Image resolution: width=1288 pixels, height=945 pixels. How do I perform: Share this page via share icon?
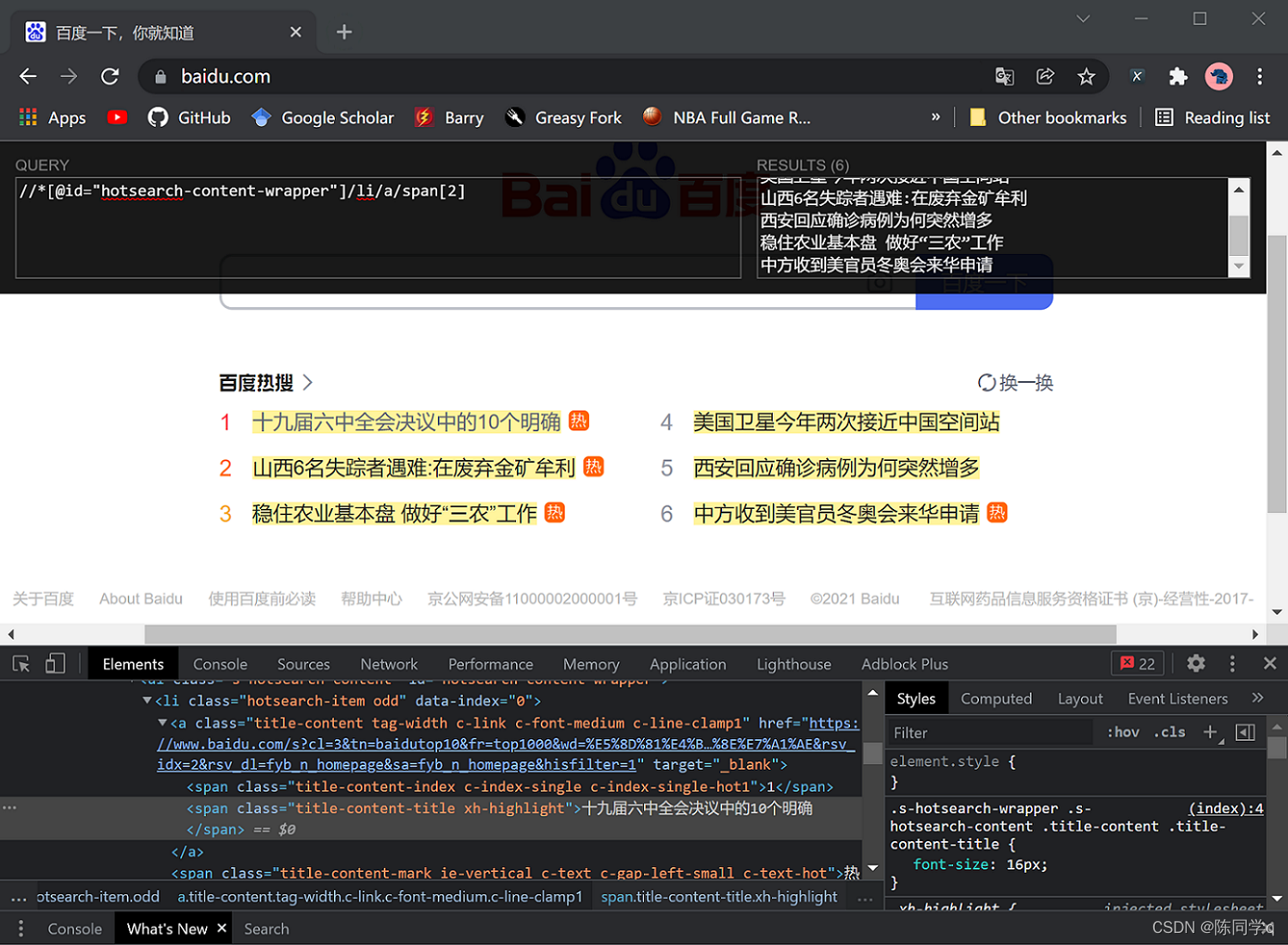pos(1045,76)
